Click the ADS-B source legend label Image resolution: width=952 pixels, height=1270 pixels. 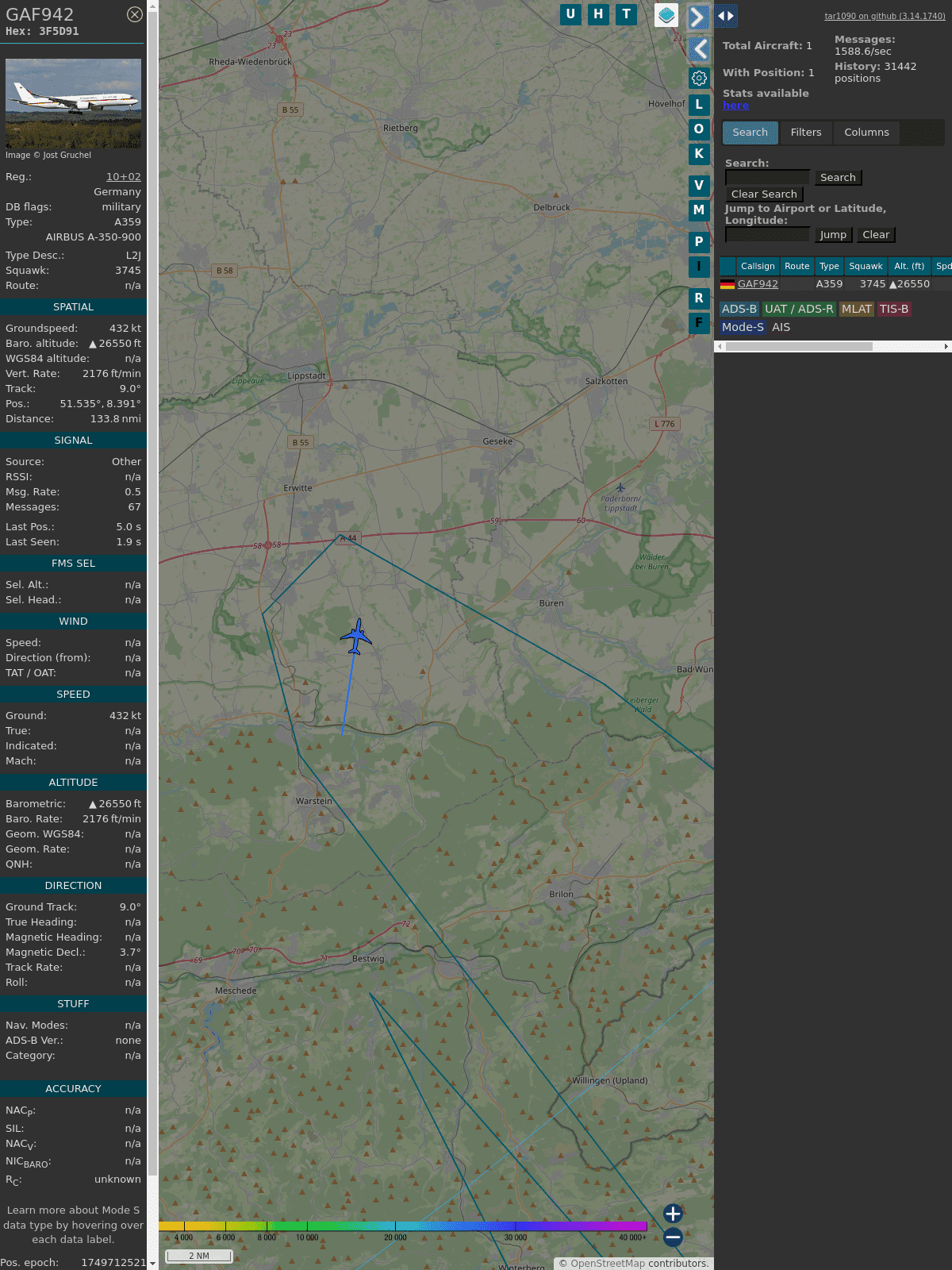point(739,310)
